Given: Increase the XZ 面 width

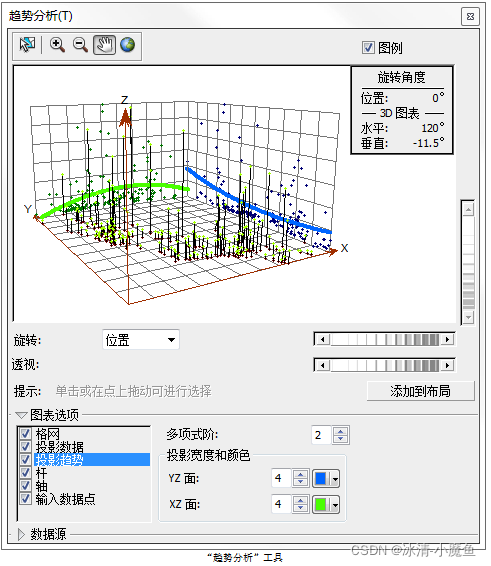Looking at the screenshot, I should click(301, 500).
